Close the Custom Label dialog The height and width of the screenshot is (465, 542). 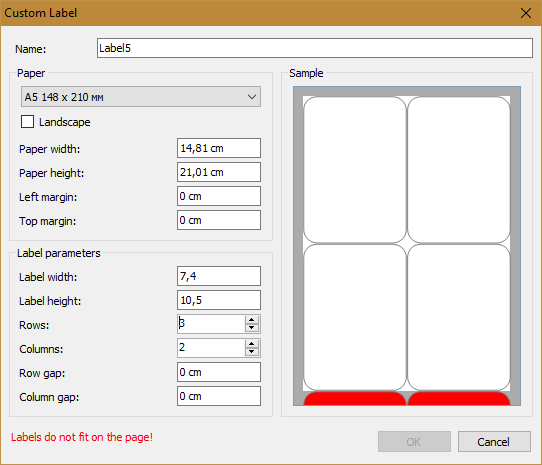526,13
